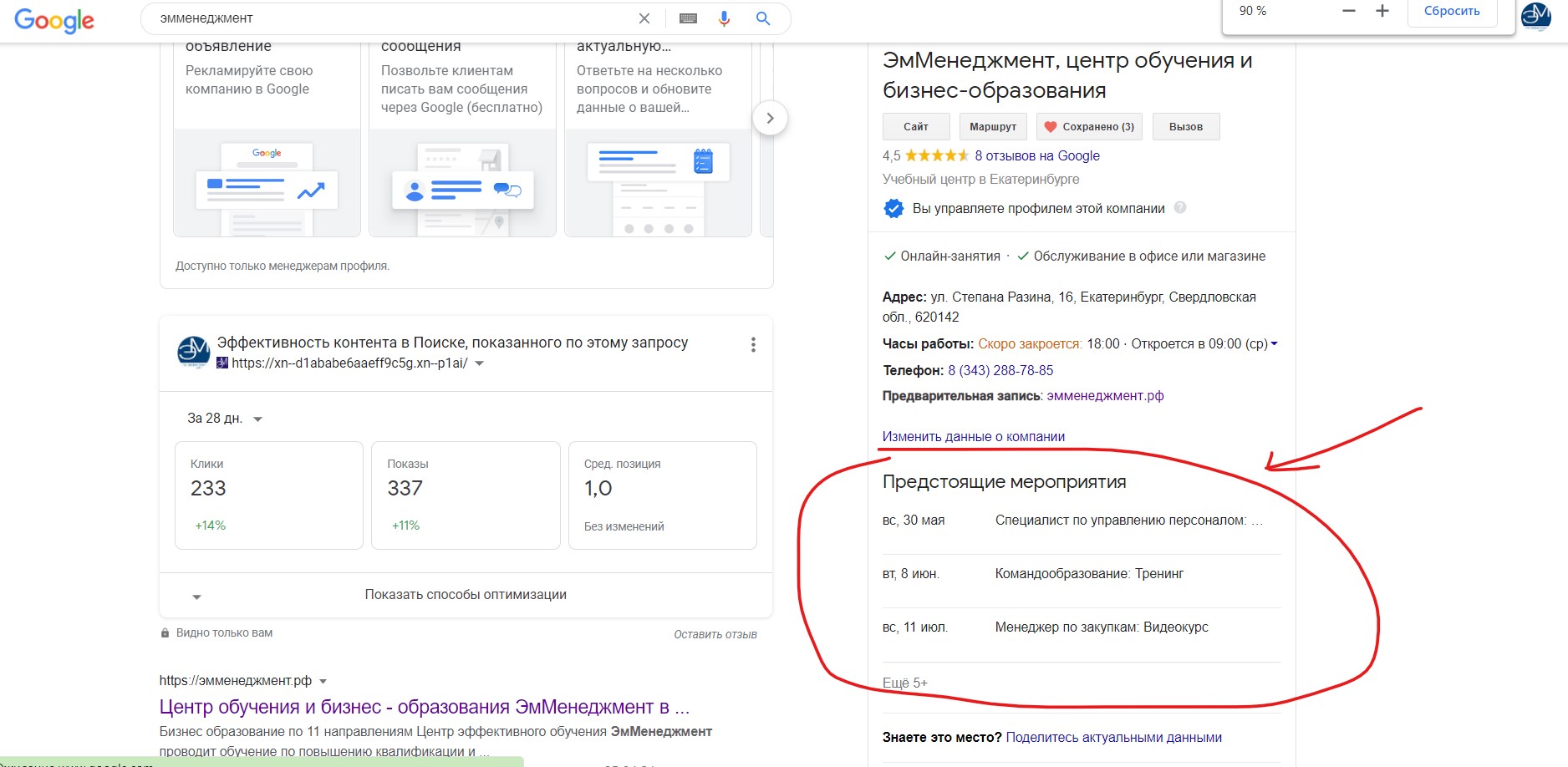Expand the site URL dropdown arrow
1568x767 pixels.
pyautogui.click(x=480, y=363)
